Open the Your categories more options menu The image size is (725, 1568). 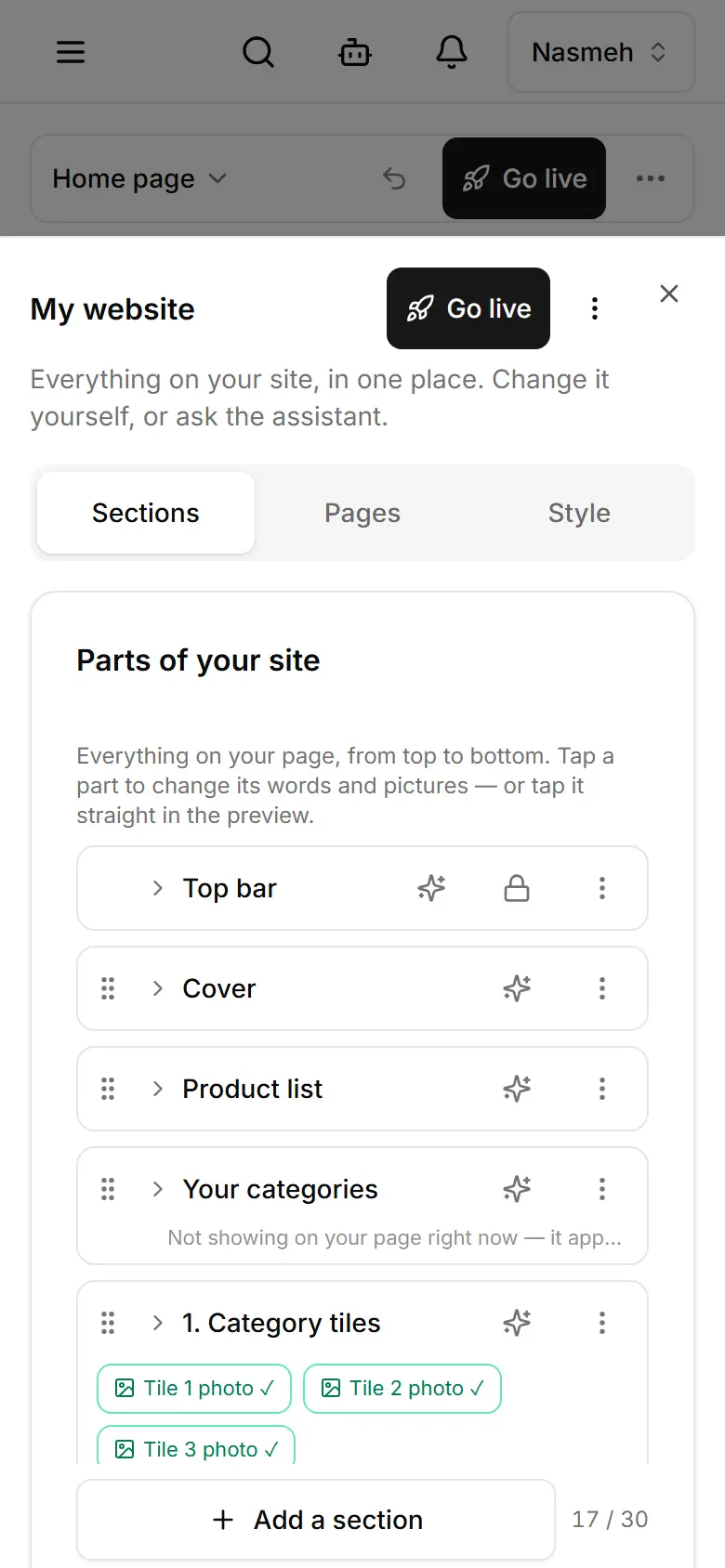pyautogui.click(x=602, y=1189)
